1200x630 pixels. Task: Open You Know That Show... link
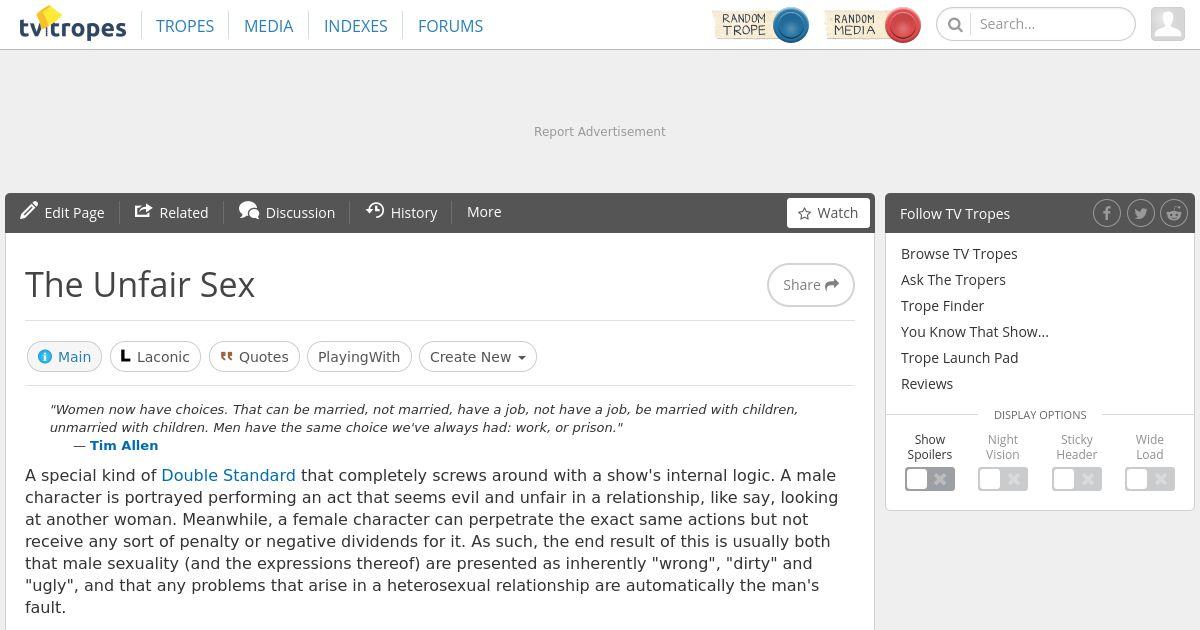975,332
